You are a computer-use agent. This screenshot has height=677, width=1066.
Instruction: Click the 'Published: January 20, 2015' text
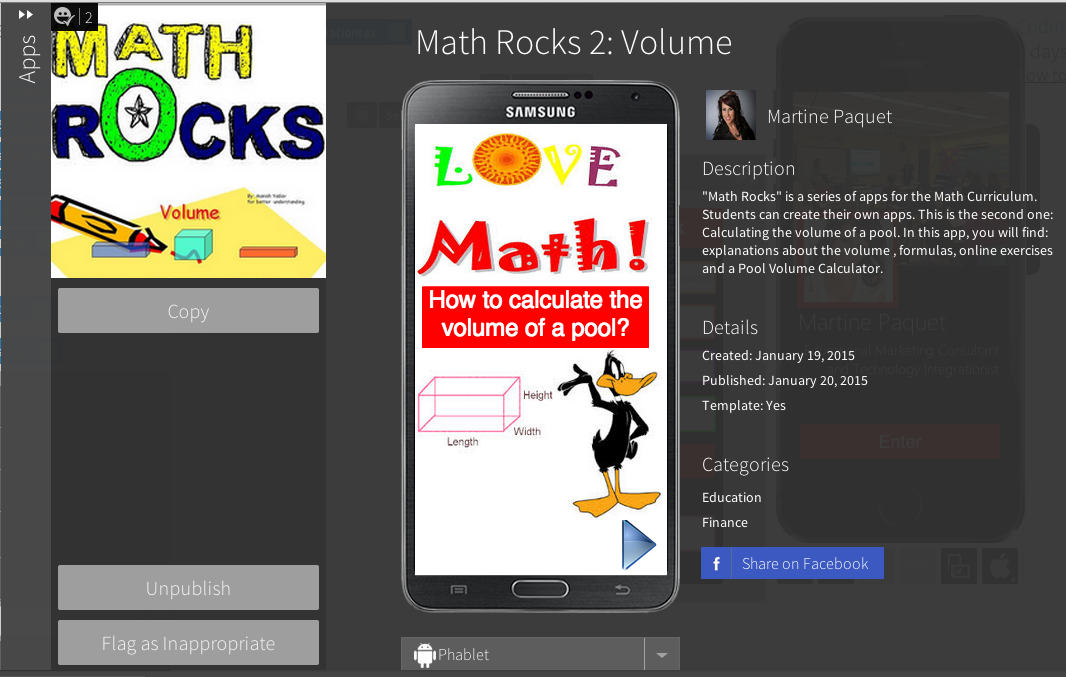(x=785, y=380)
